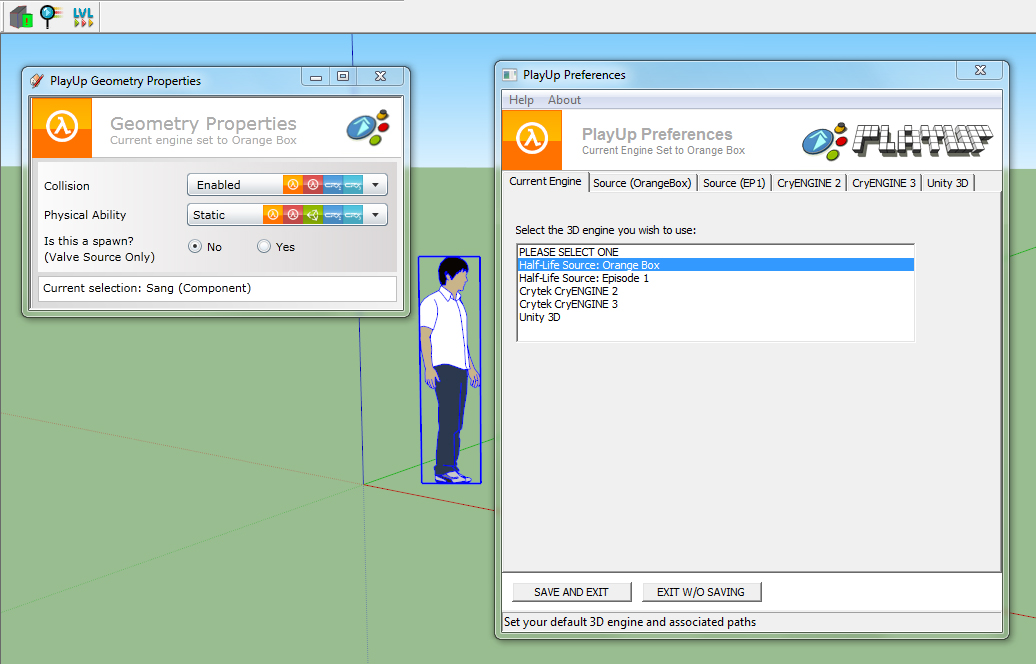
Task: Select Crytek CryENGINE 2 in engine list
Action: [716, 291]
